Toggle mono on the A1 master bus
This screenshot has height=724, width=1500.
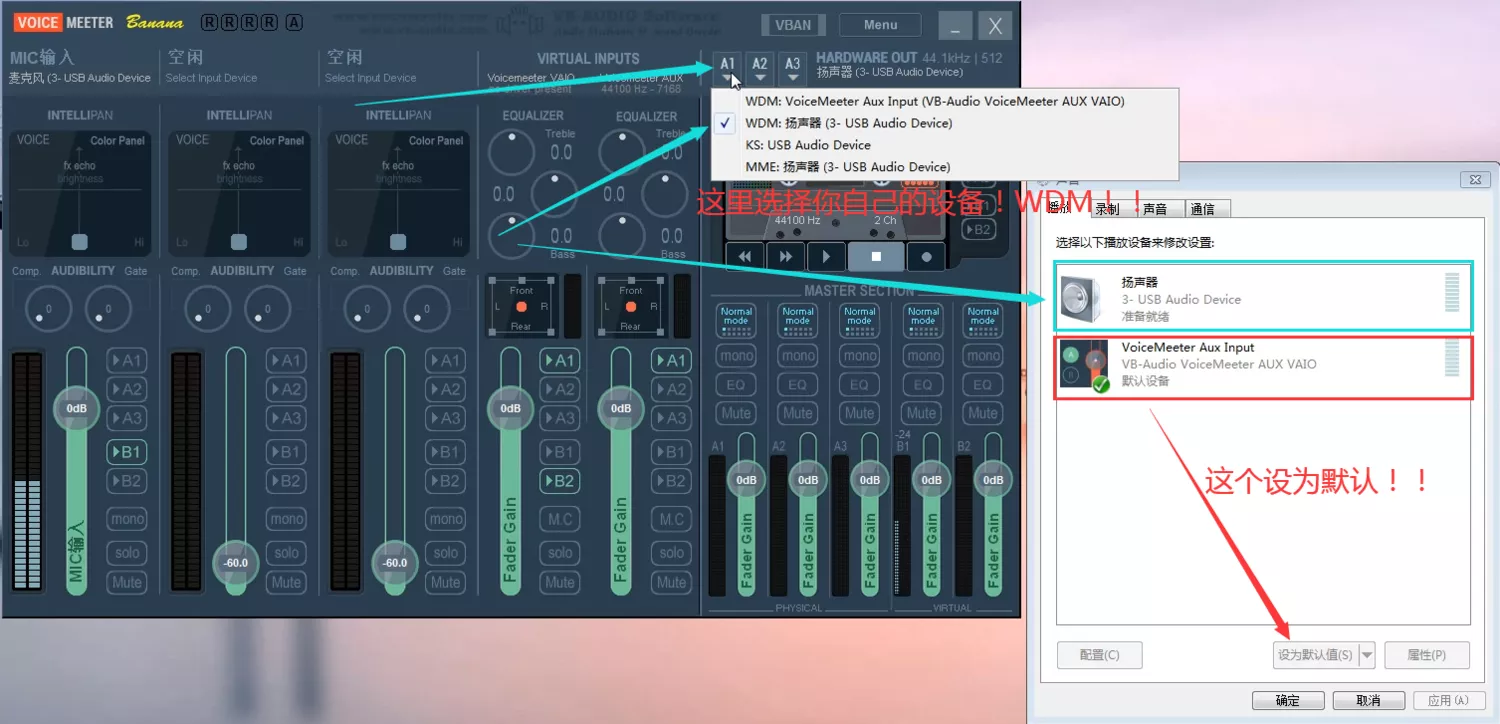[737, 355]
